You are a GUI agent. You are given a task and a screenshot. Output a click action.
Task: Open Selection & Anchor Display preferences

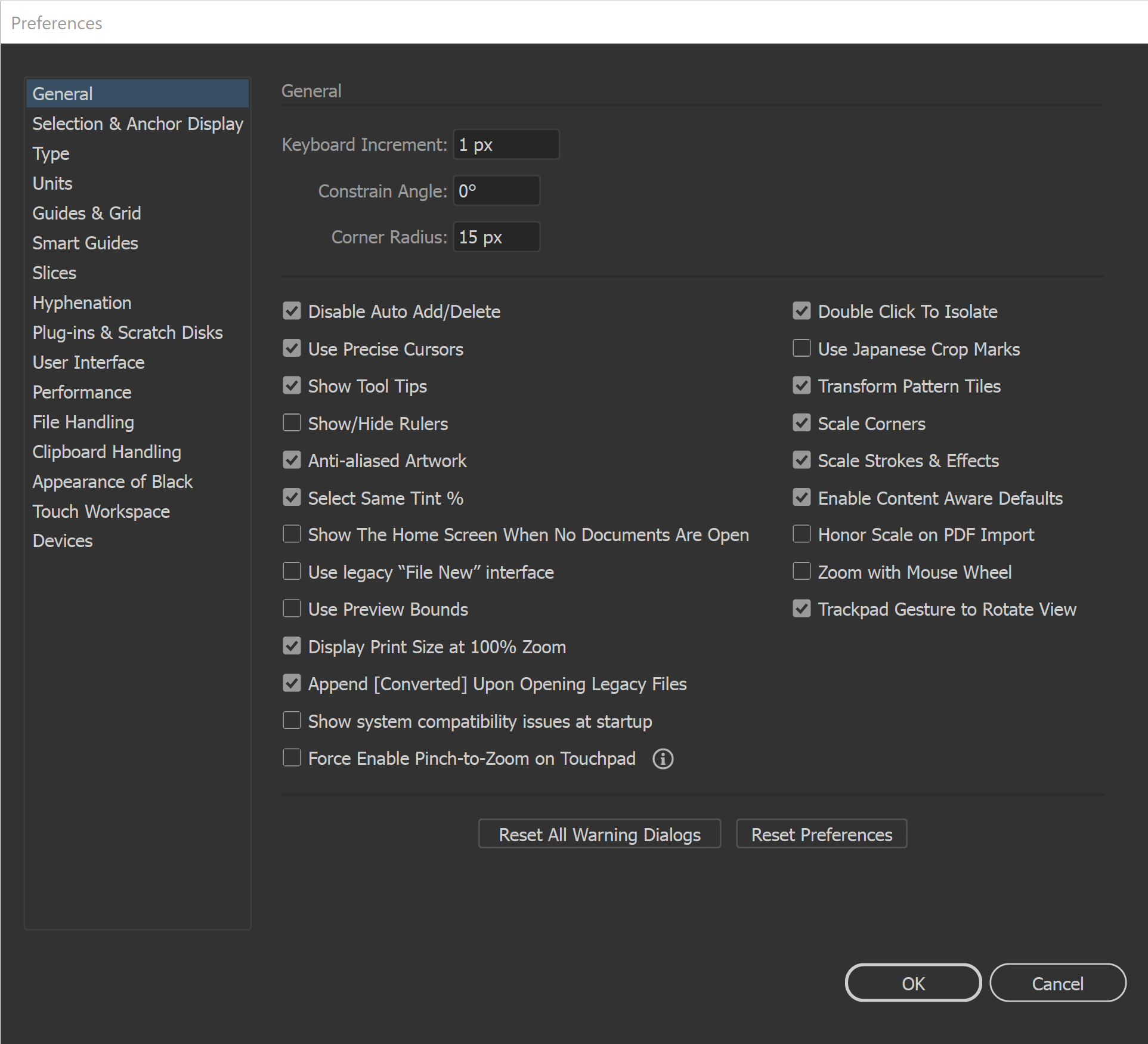(137, 123)
